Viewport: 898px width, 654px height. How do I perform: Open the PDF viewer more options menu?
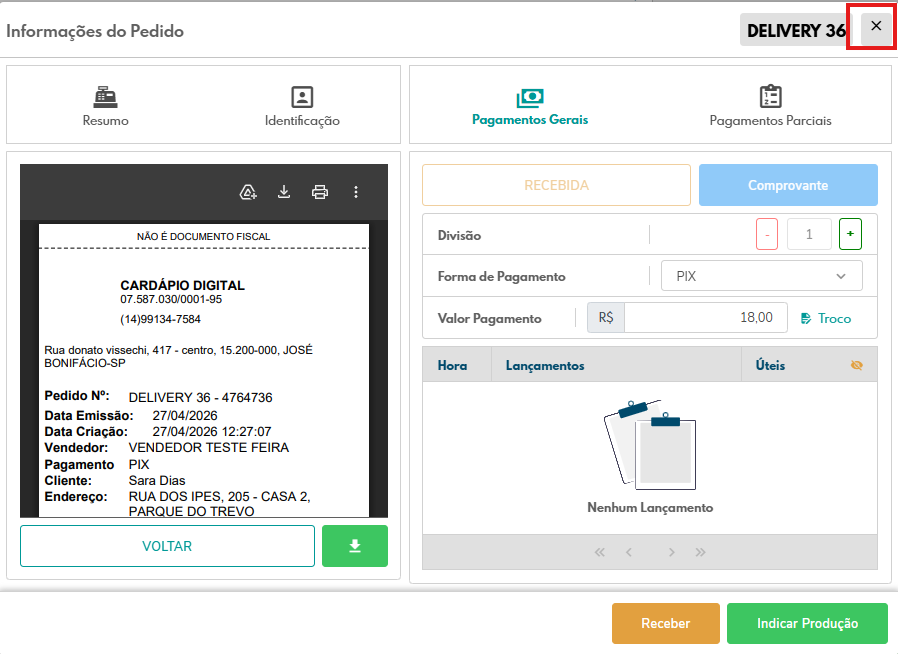[355, 192]
